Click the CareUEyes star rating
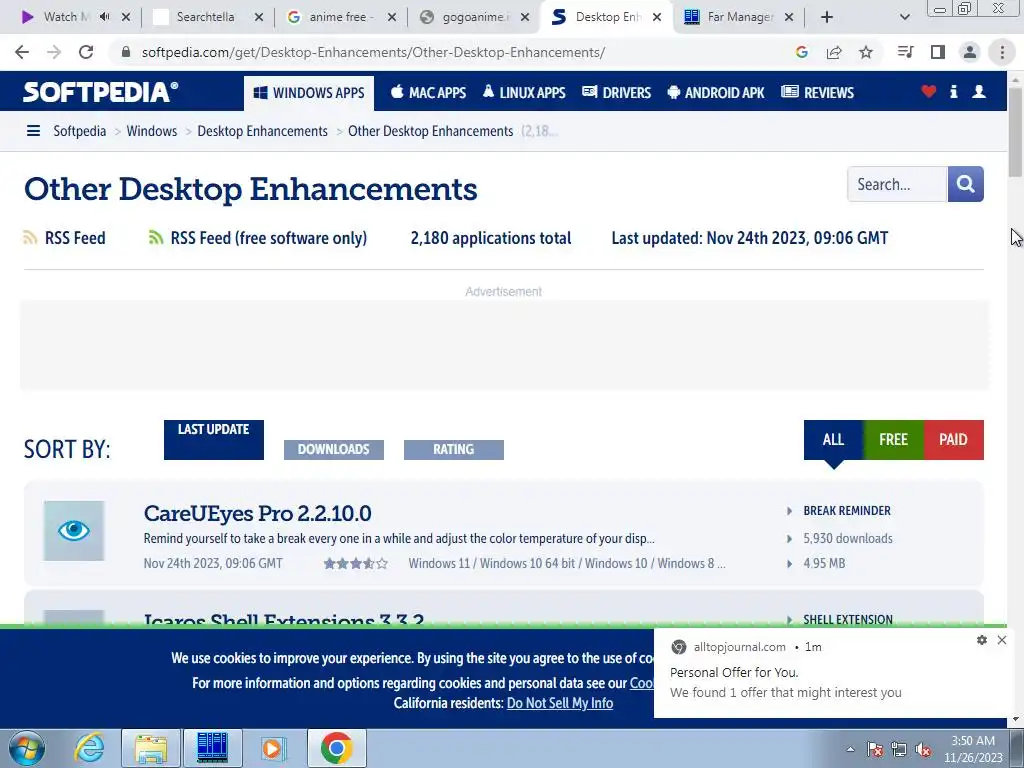 pos(355,564)
